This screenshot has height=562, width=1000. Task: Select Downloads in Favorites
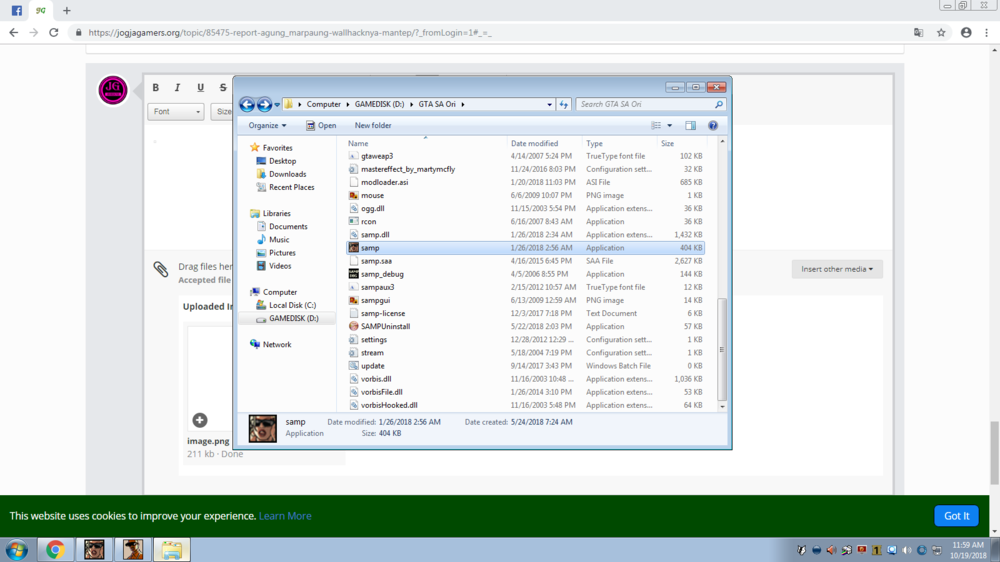[x=281, y=174]
